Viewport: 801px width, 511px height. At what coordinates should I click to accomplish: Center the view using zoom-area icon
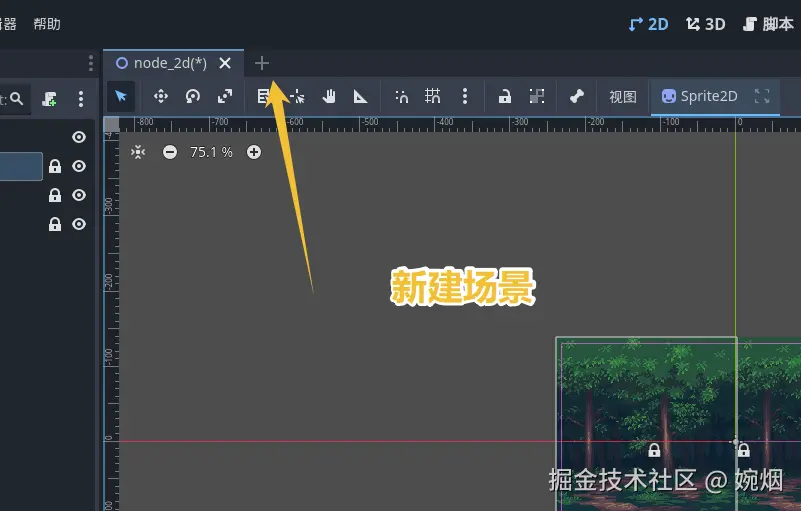click(x=138, y=152)
